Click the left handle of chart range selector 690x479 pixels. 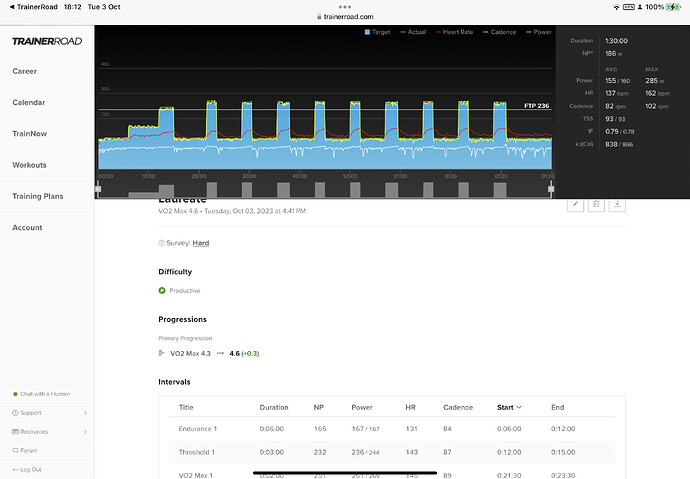coord(98,189)
